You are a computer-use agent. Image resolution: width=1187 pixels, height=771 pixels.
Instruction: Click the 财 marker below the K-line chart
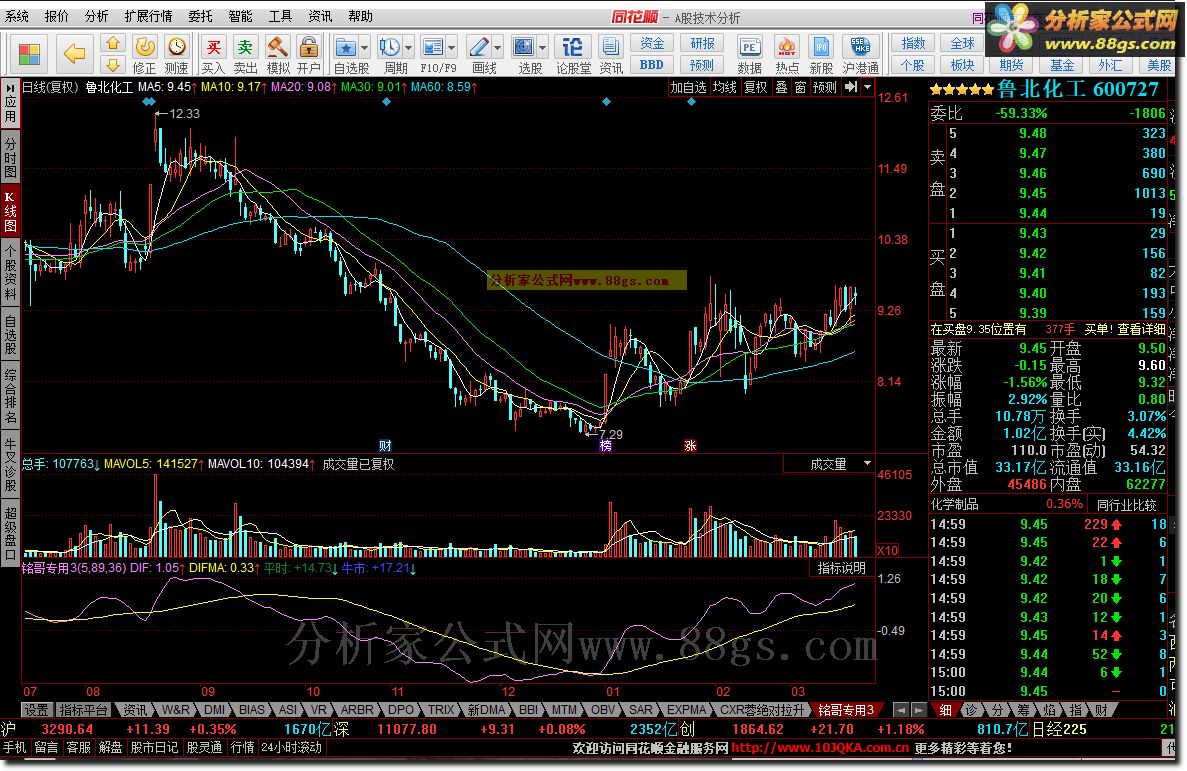(385, 445)
